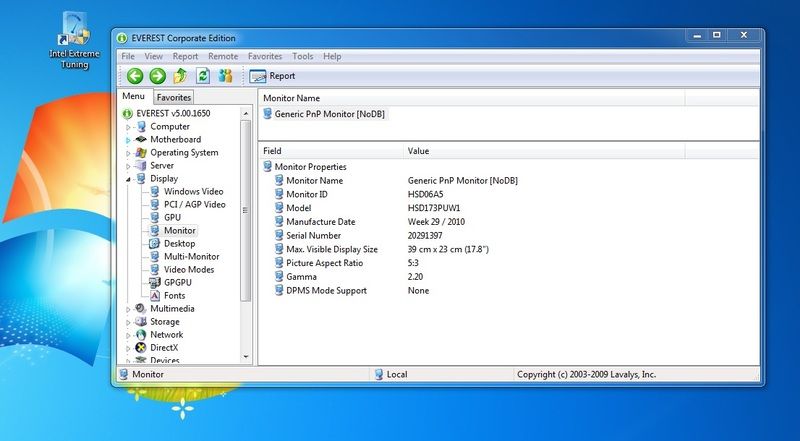The width and height of the screenshot is (800, 441).
Task: Expand the Motherboard tree node
Action: 128,140
